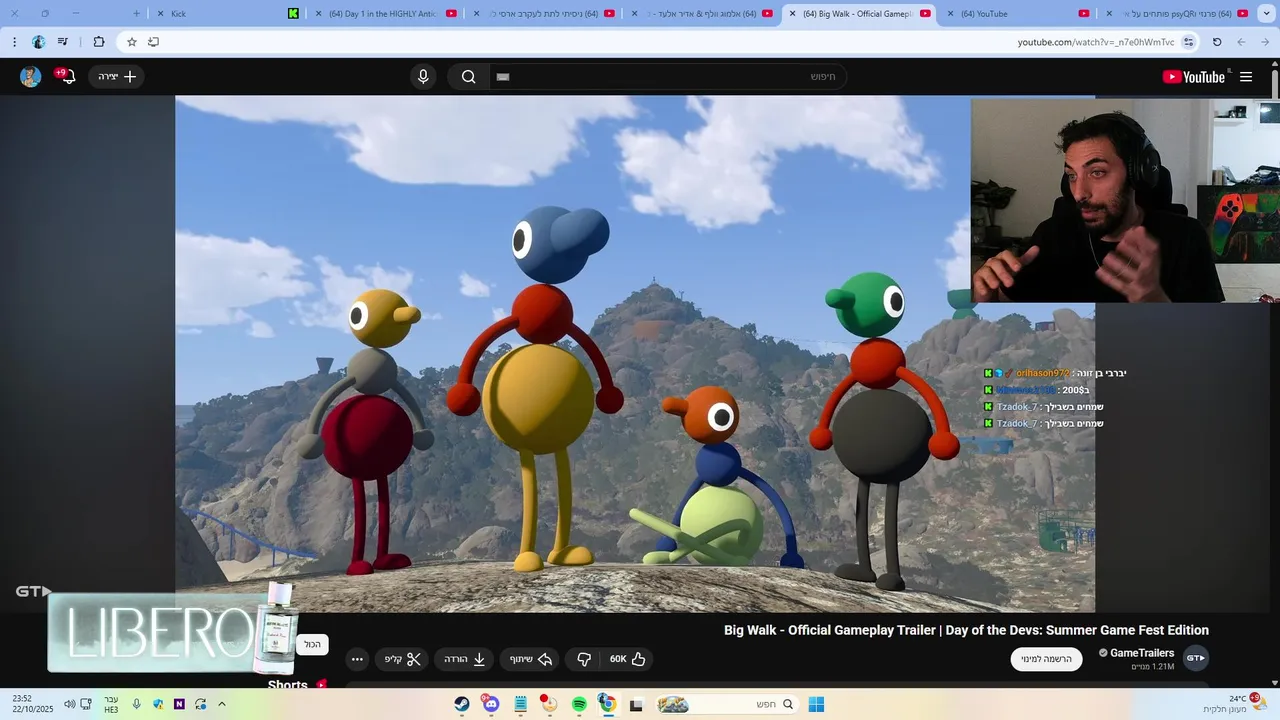This screenshot has height=720, width=1280.
Task: Show hidden system tray icons chevron
Action: (x=221, y=704)
